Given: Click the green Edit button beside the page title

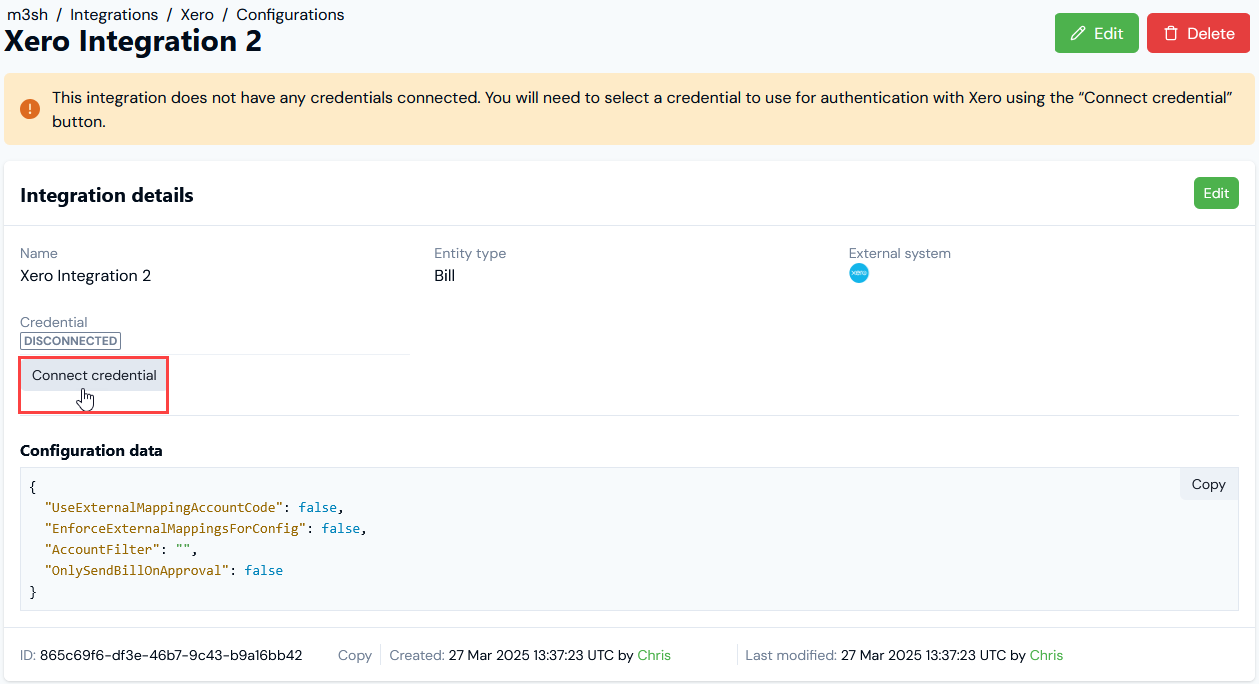Looking at the screenshot, I should (x=1096, y=33).
